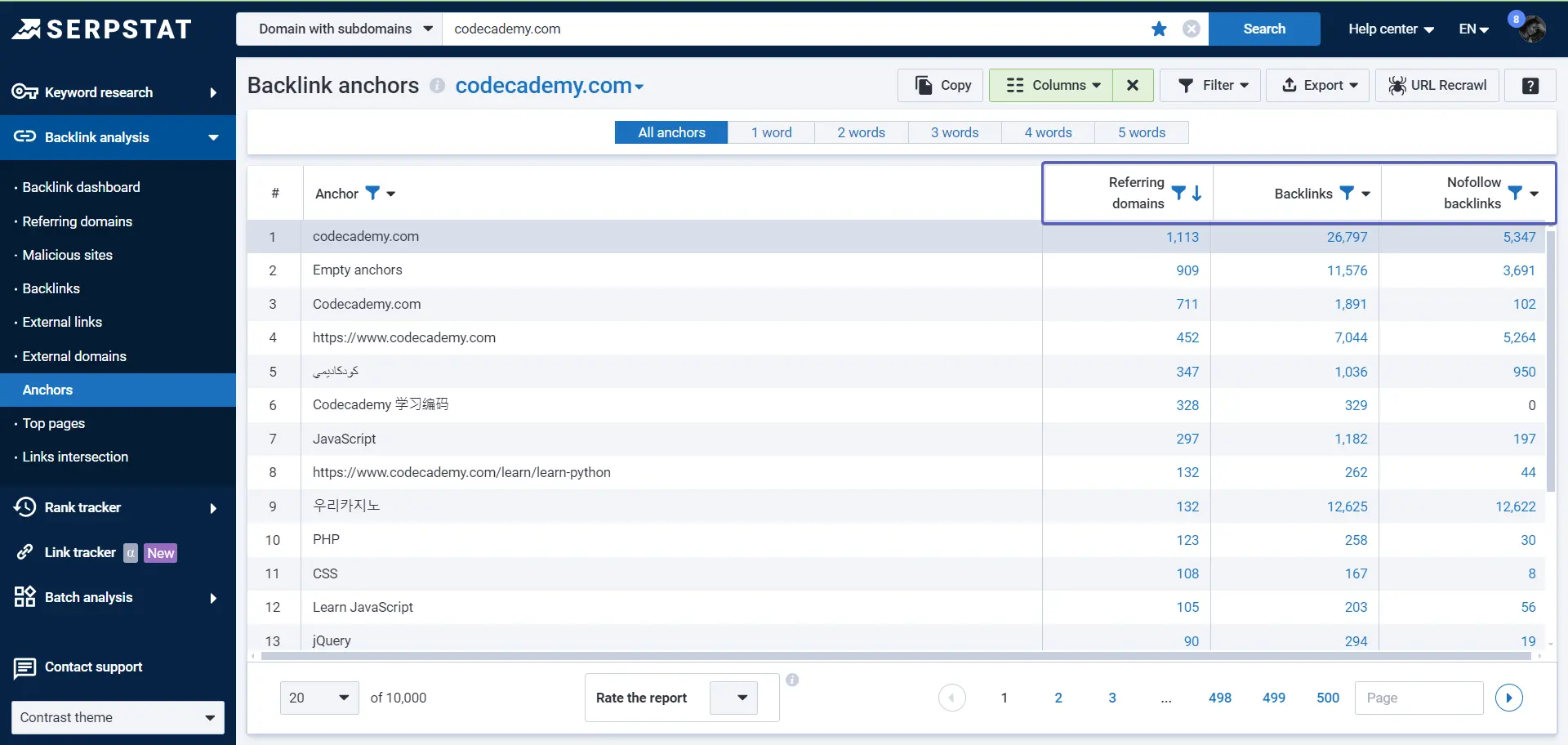Switch to the 2 words tab
Screen dimensions: 1568x745
tap(861, 132)
